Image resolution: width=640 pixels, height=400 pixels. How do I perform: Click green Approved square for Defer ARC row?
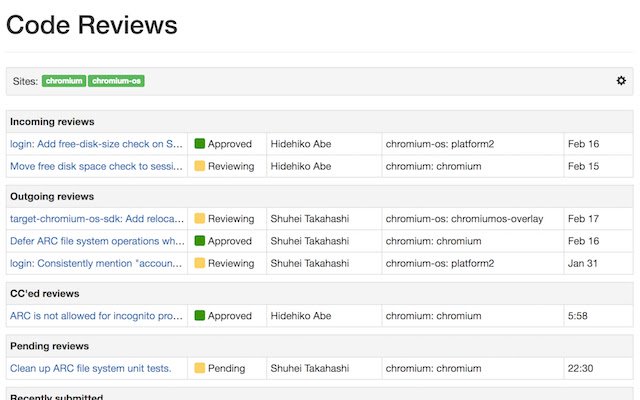click(200, 241)
